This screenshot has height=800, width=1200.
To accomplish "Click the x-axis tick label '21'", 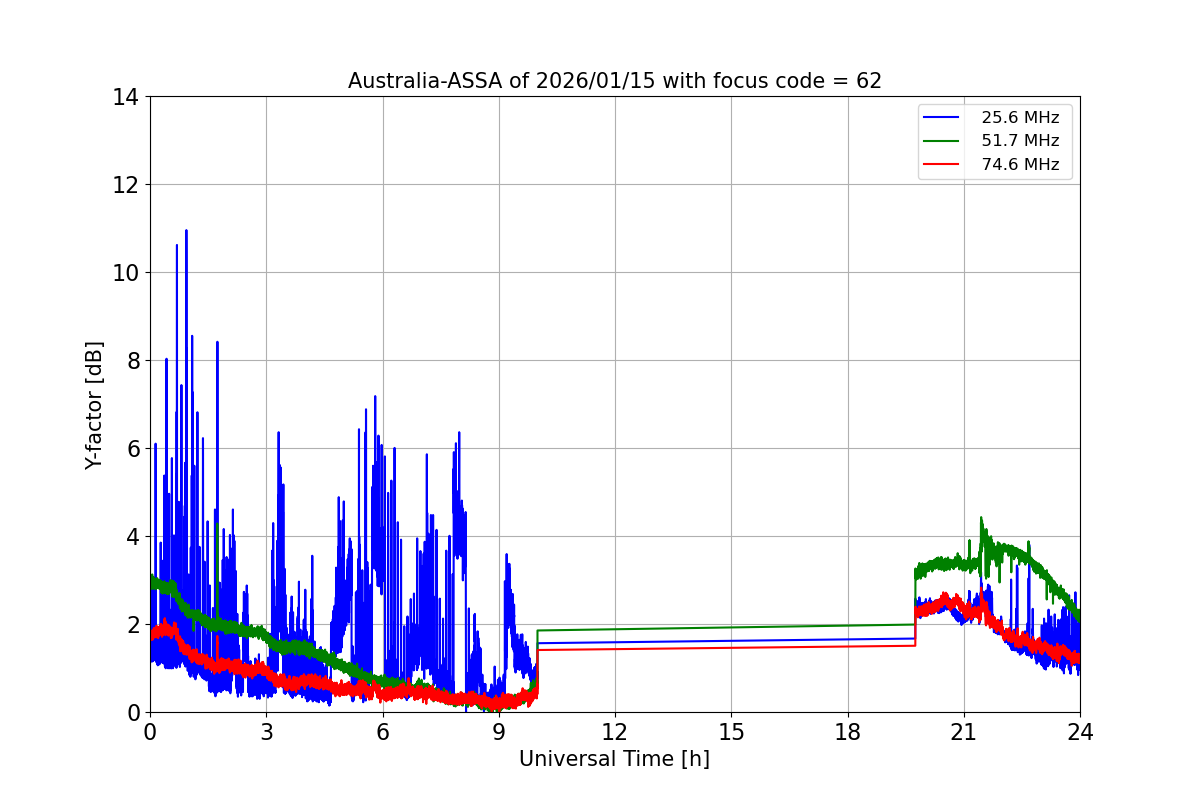I will [964, 732].
